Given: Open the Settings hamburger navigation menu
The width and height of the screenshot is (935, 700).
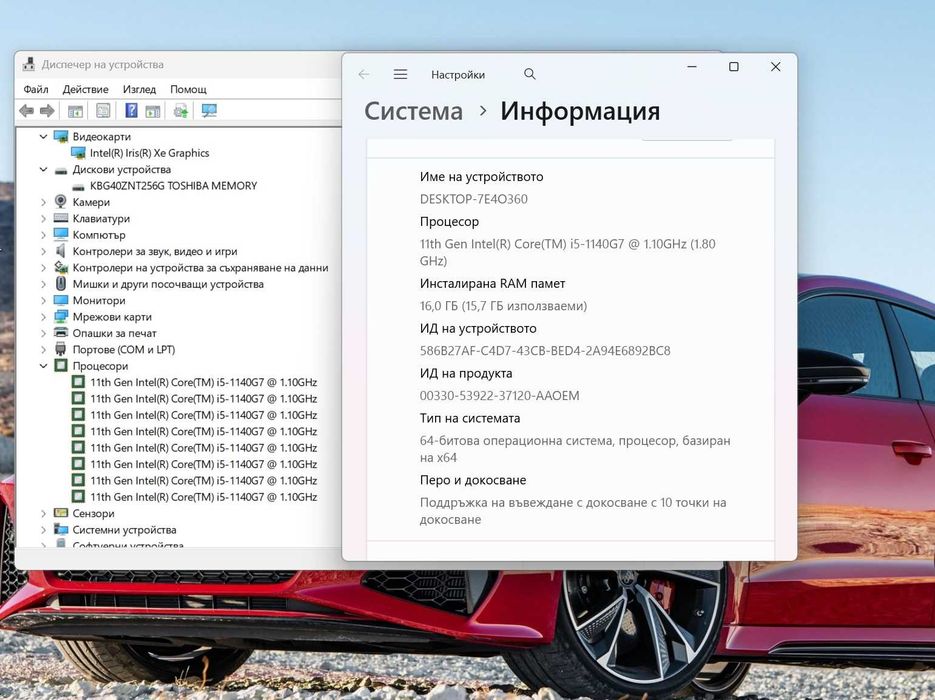Looking at the screenshot, I should pos(400,74).
